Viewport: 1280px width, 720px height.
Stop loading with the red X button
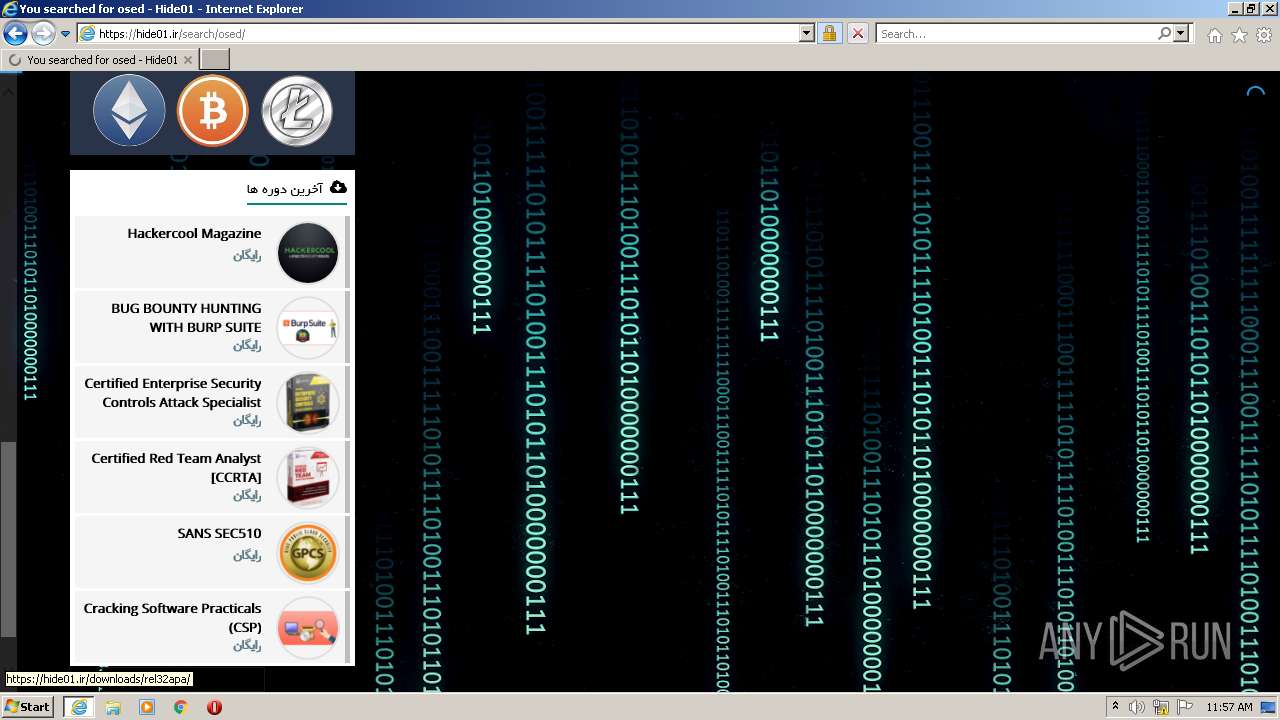tap(857, 33)
